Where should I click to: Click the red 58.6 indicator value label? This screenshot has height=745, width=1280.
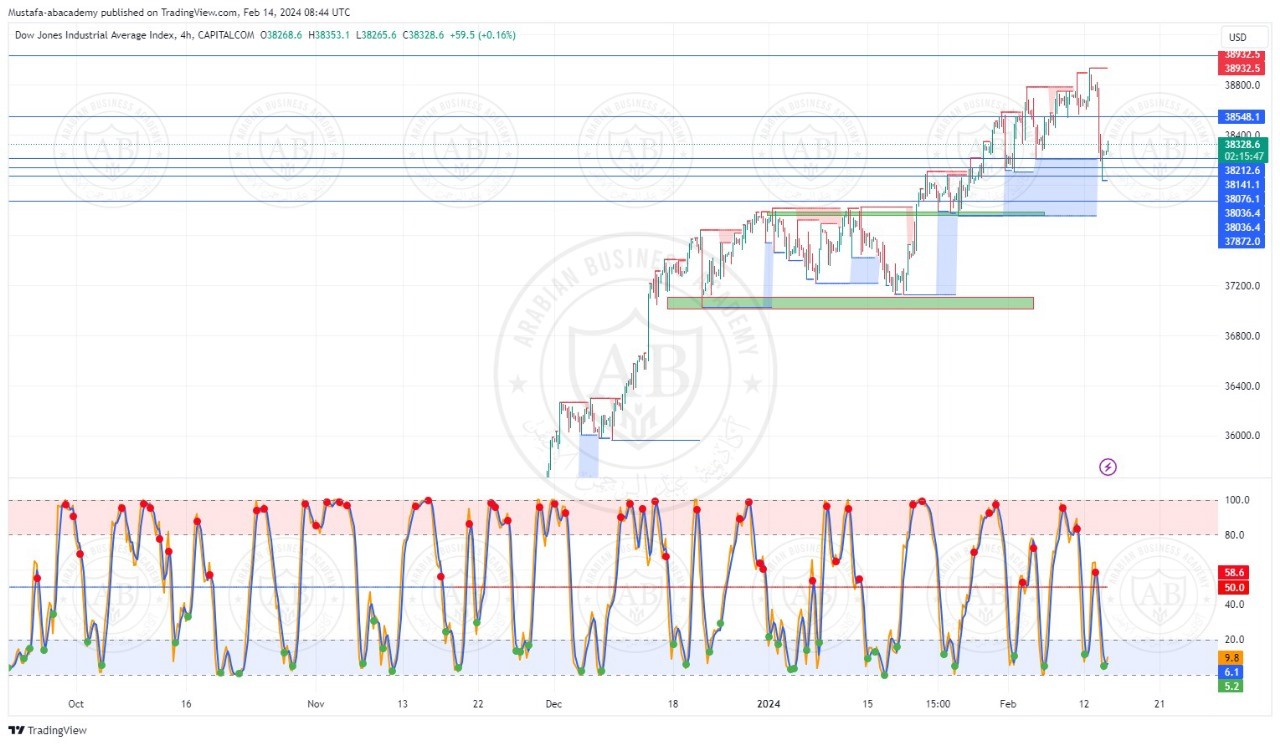pyautogui.click(x=1233, y=572)
